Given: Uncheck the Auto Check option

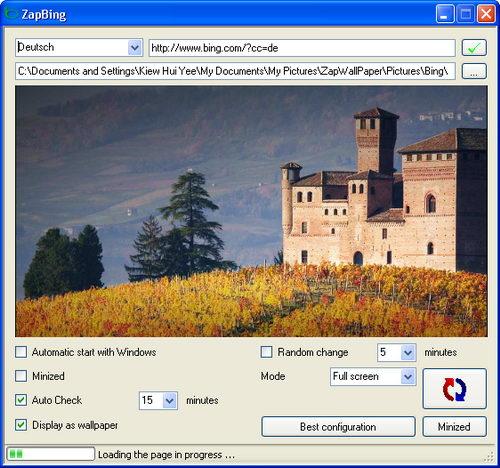Looking at the screenshot, I should (21, 400).
